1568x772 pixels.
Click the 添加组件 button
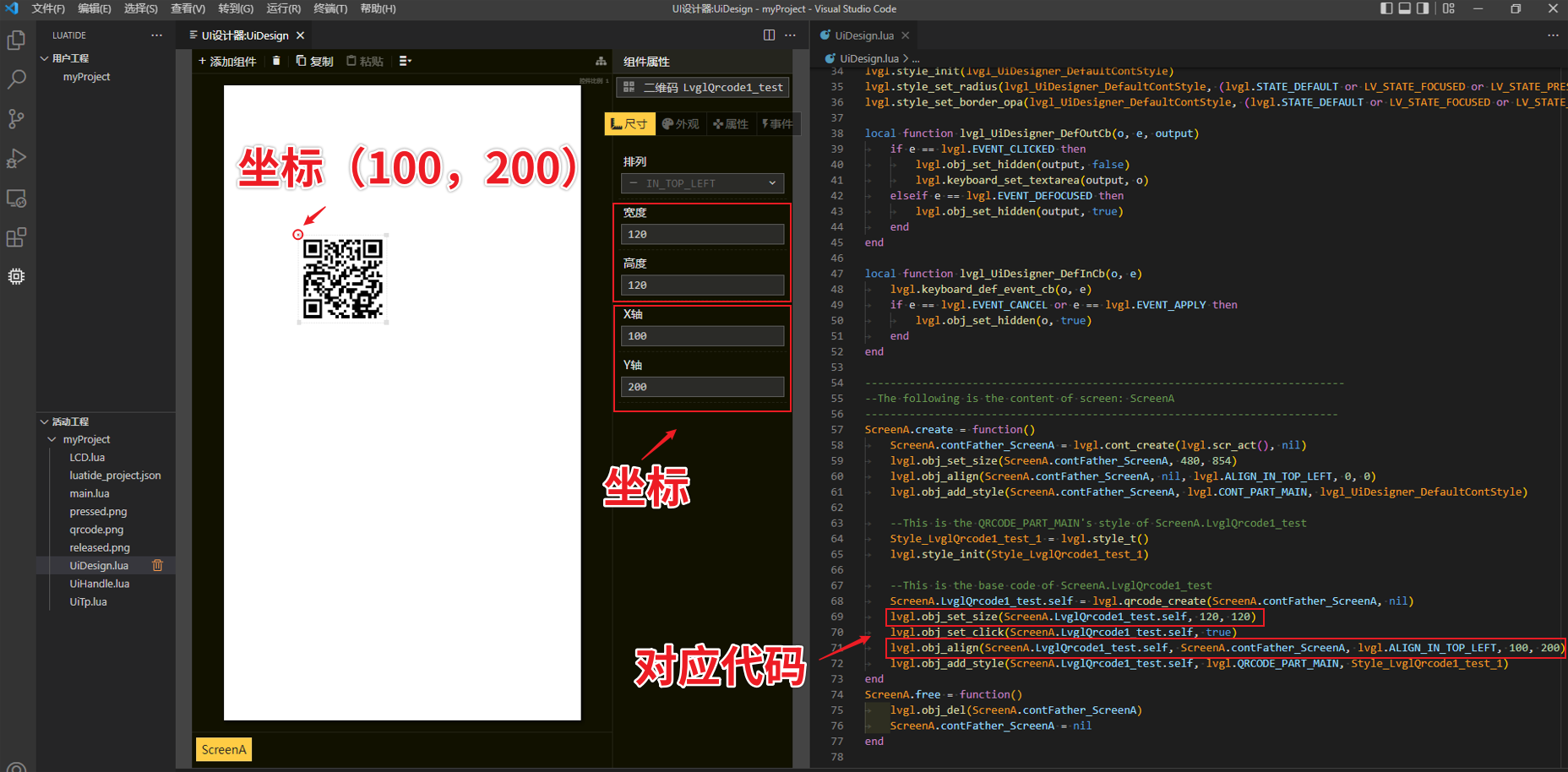click(x=226, y=60)
